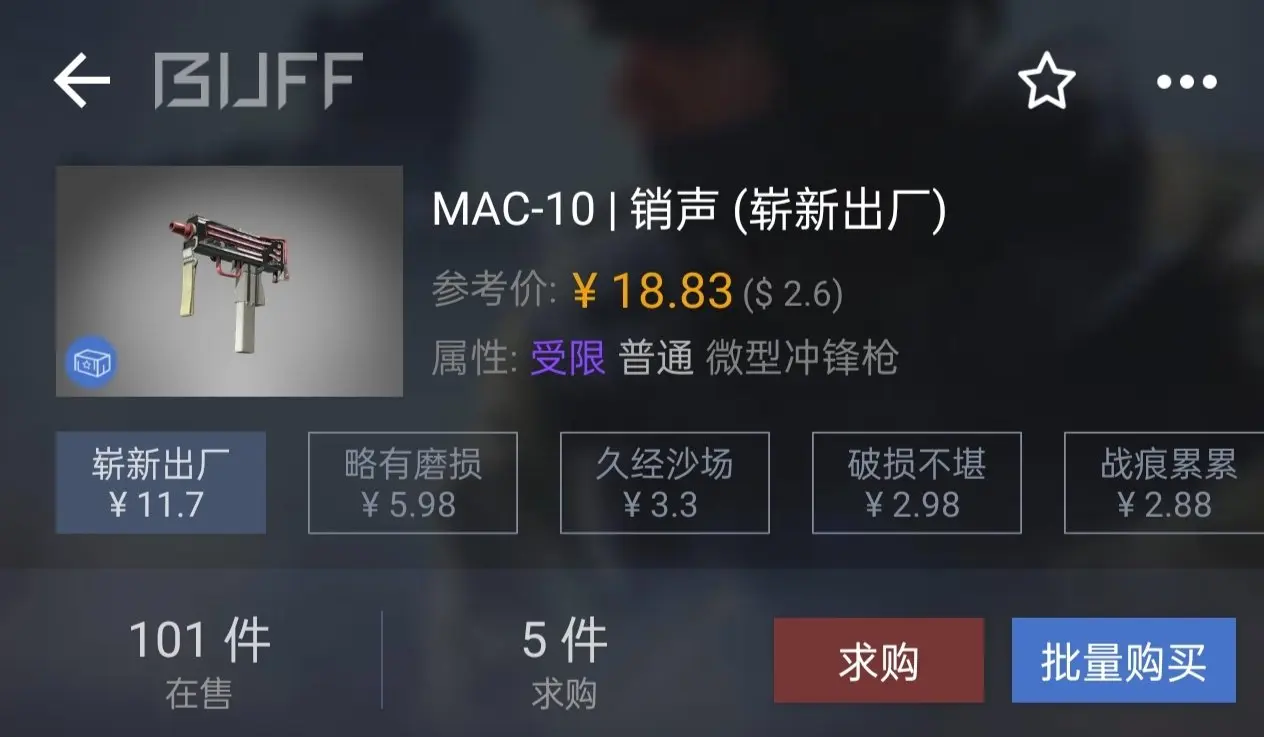Tap the 微型冲锋枪 weapon type tag
This screenshot has height=737, width=1264.
[802, 357]
